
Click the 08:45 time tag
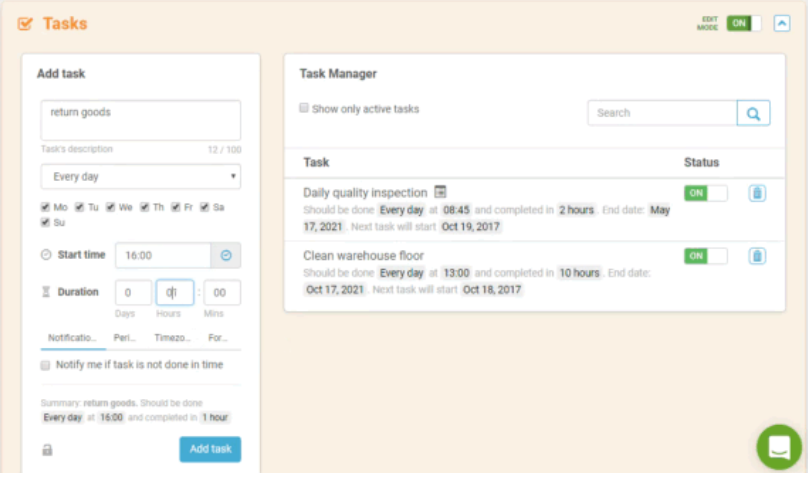click(457, 210)
